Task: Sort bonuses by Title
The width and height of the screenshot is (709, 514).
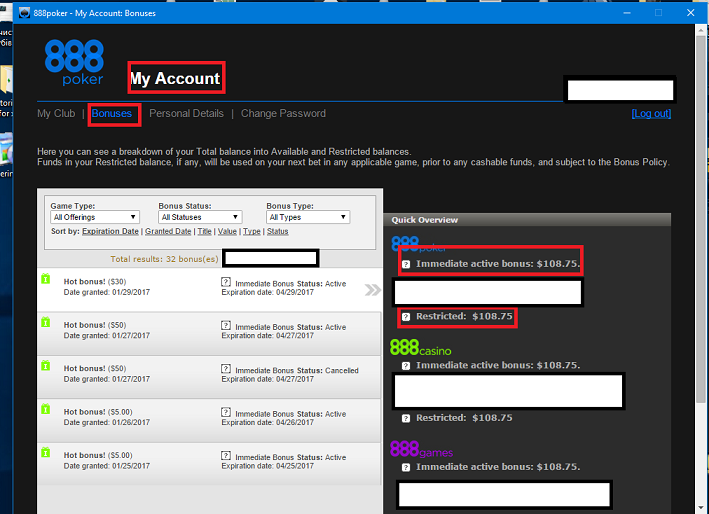Action: pos(204,231)
